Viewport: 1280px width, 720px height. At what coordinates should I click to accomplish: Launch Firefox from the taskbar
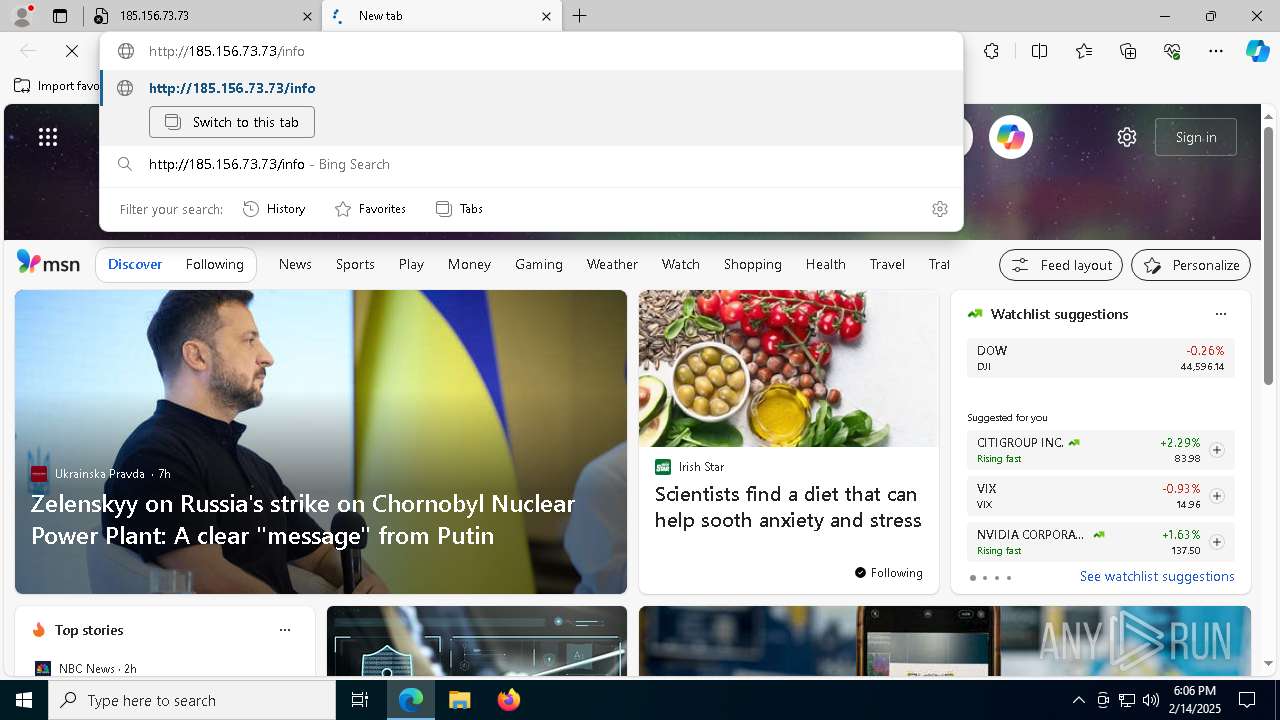click(508, 700)
